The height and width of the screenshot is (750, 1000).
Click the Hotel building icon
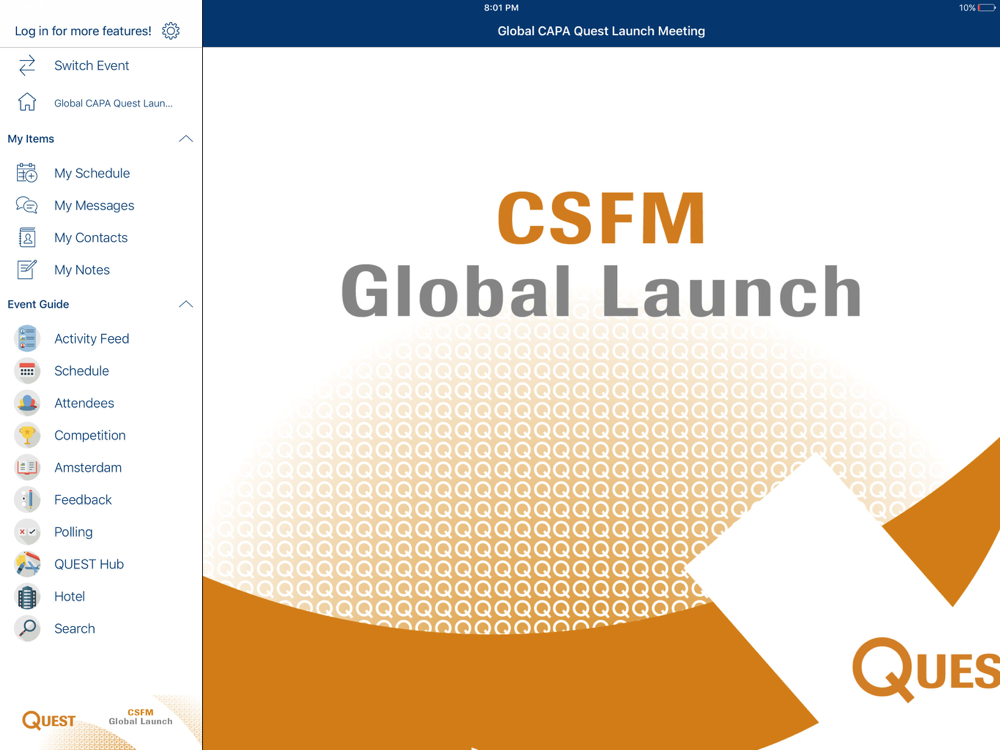[27, 596]
